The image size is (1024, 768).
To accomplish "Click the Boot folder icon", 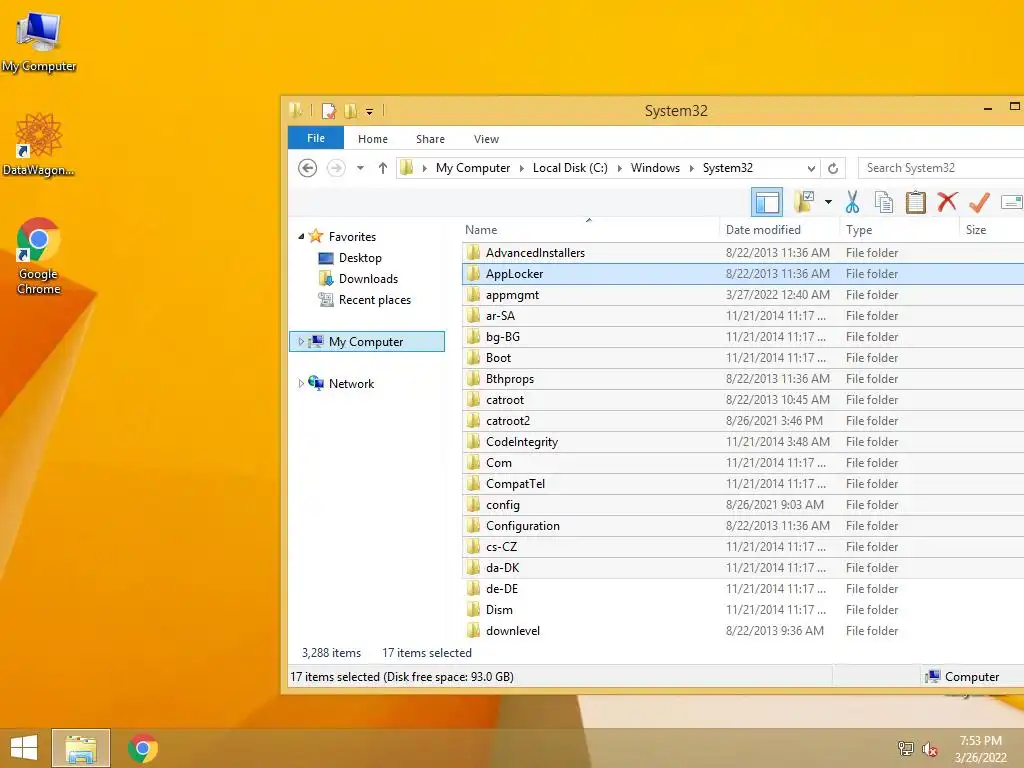I will pos(473,357).
